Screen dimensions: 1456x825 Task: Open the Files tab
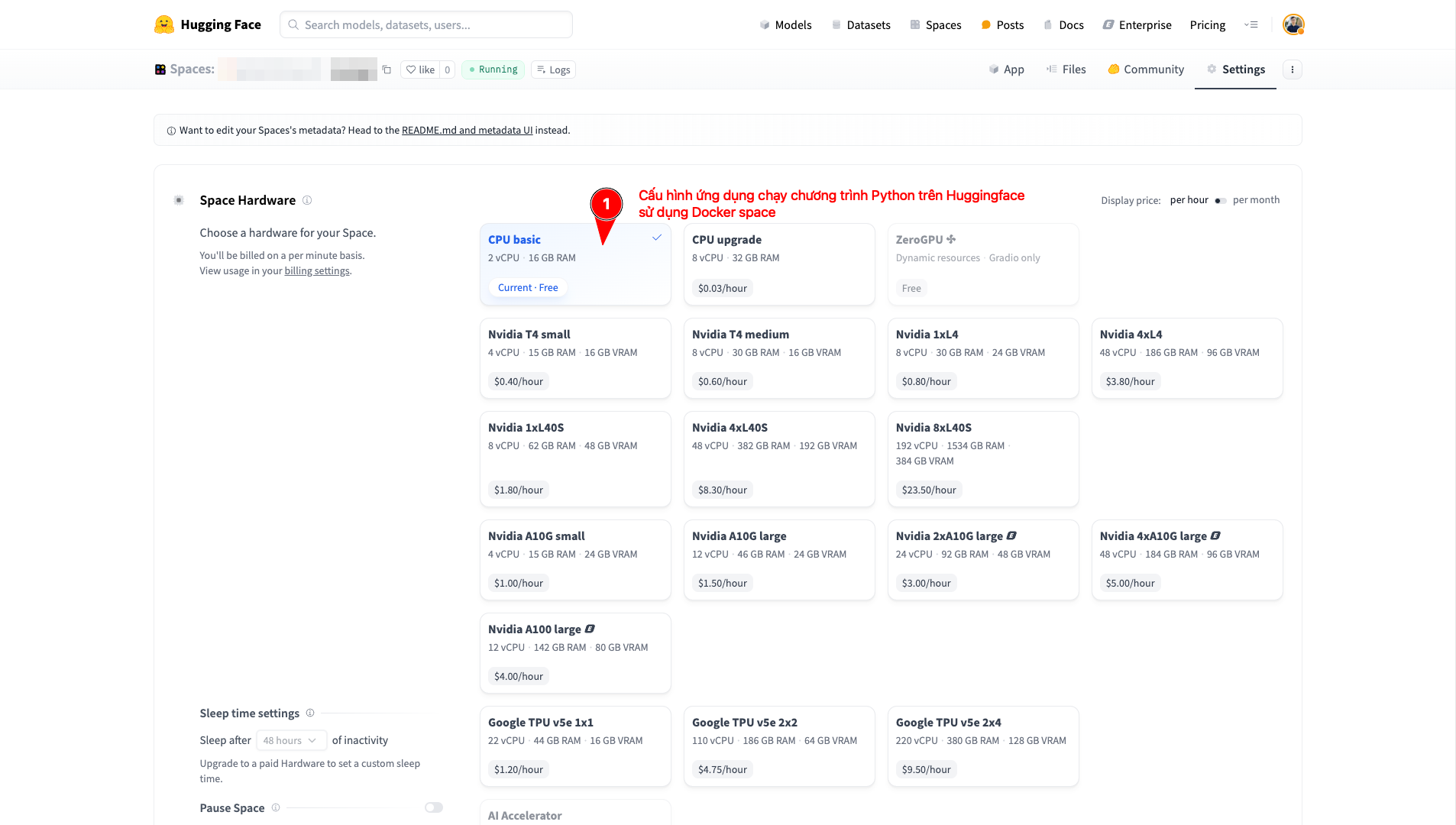pyautogui.click(x=1066, y=70)
